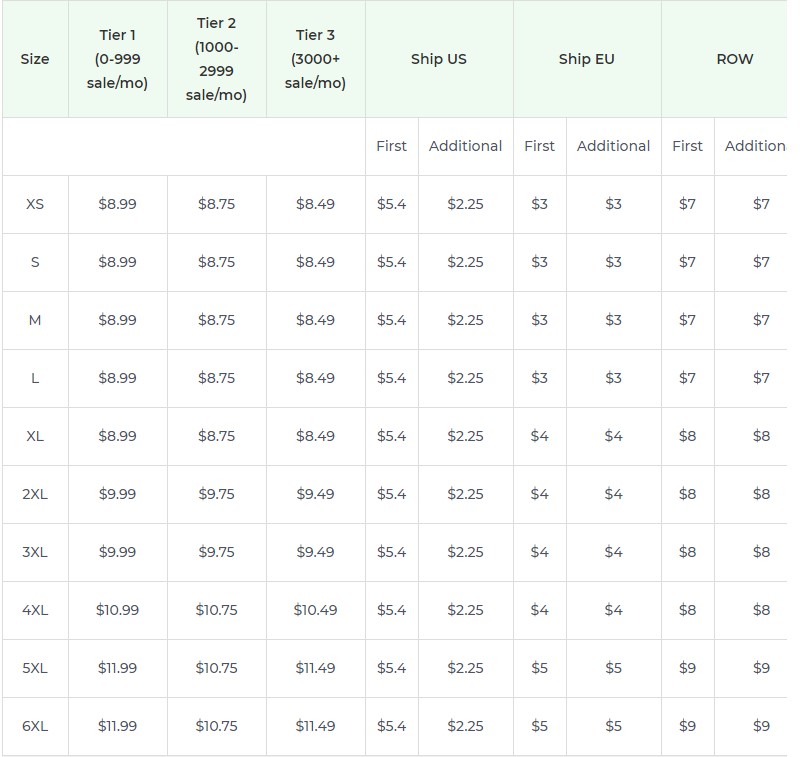The image size is (800, 757).
Task: Select the 6XL size row label
Action: point(35,726)
